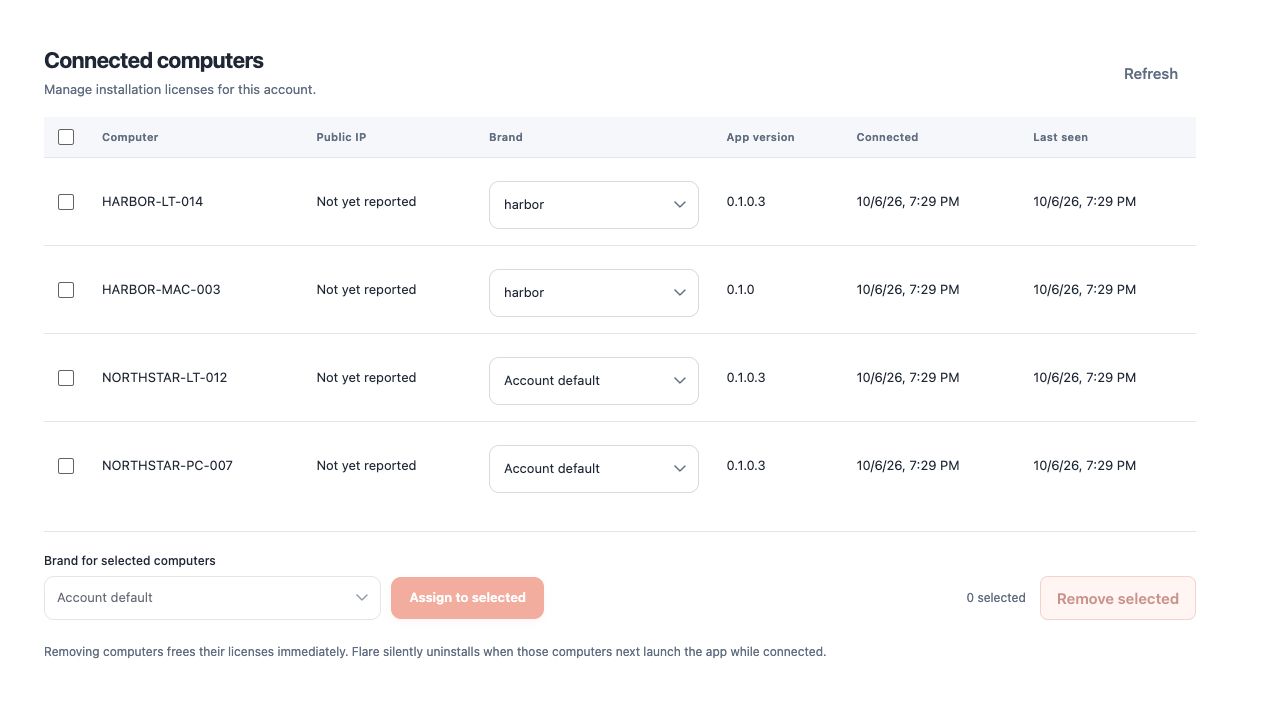Image resolution: width=1280 pixels, height=720 pixels.
Task: Click 'Not yet reported' in HARBOR-LT-014 row
Action: 366,202
